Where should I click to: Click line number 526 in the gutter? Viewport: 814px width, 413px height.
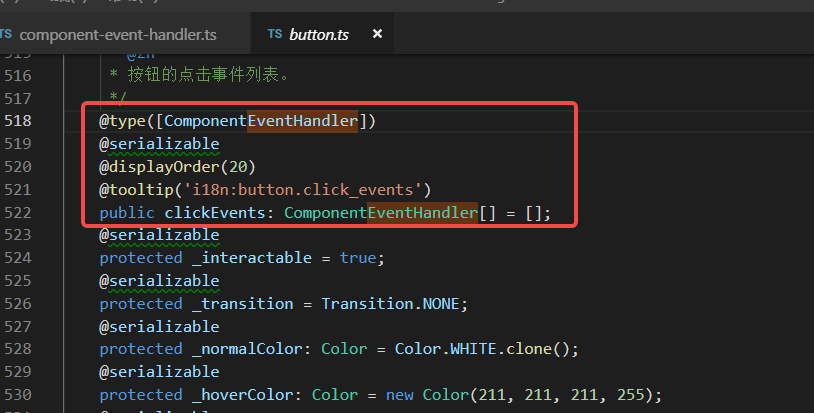click(x=18, y=304)
